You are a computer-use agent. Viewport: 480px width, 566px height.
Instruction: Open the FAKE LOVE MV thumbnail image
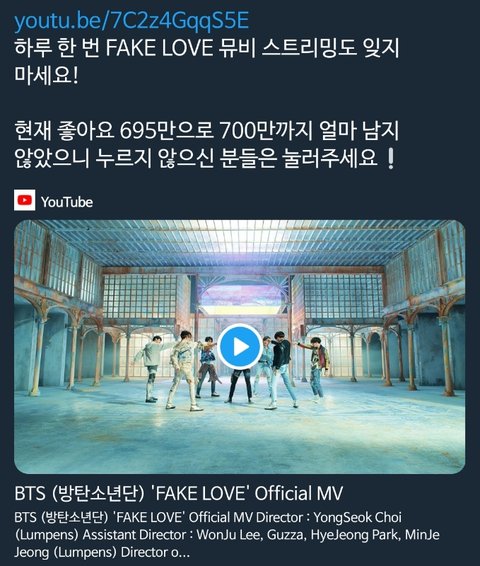coord(240,347)
